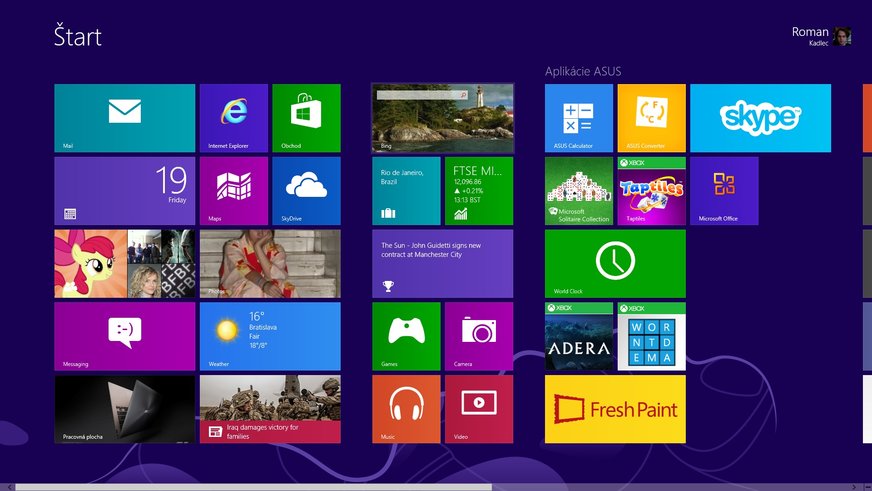Screen dimensions: 872x491
Task: Open ASUS Calculator tile
Action: tap(579, 117)
